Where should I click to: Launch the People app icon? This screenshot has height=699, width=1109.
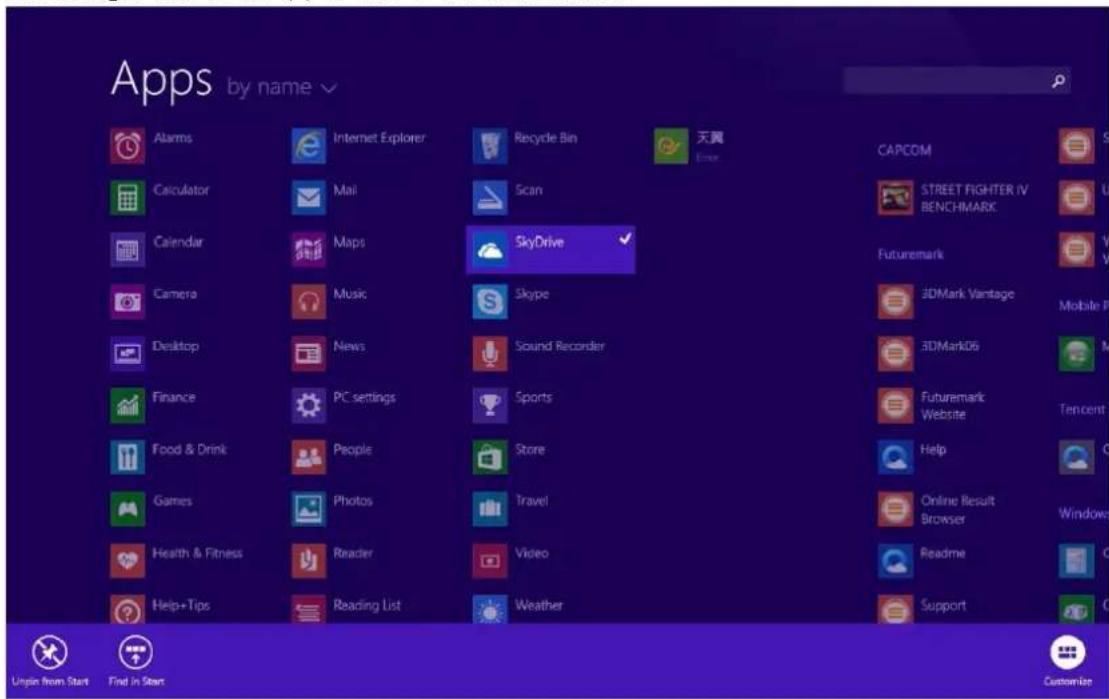[x=308, y=457]
